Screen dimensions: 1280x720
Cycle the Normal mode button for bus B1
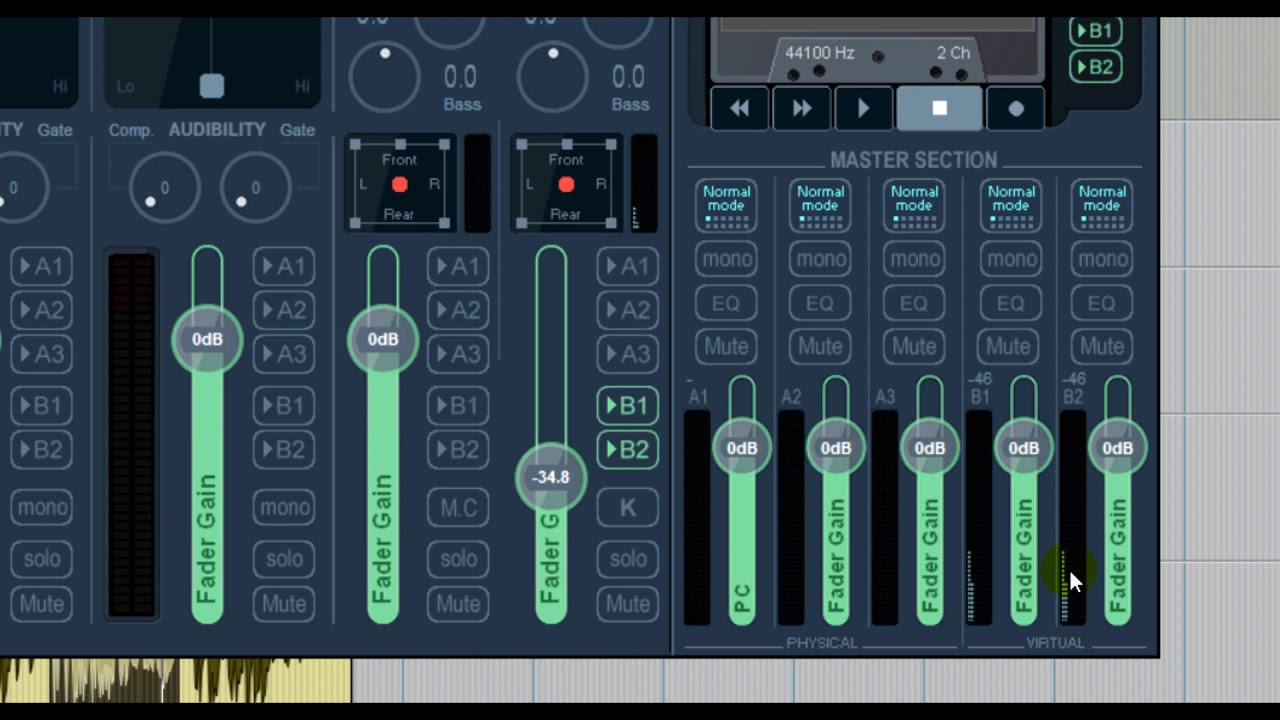point(1011,205)
